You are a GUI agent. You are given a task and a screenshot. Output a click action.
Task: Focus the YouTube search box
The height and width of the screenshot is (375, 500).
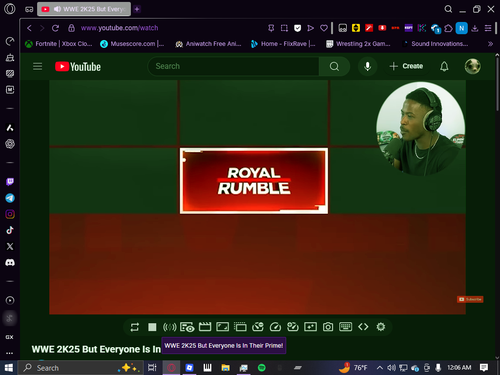coord(233,66)
